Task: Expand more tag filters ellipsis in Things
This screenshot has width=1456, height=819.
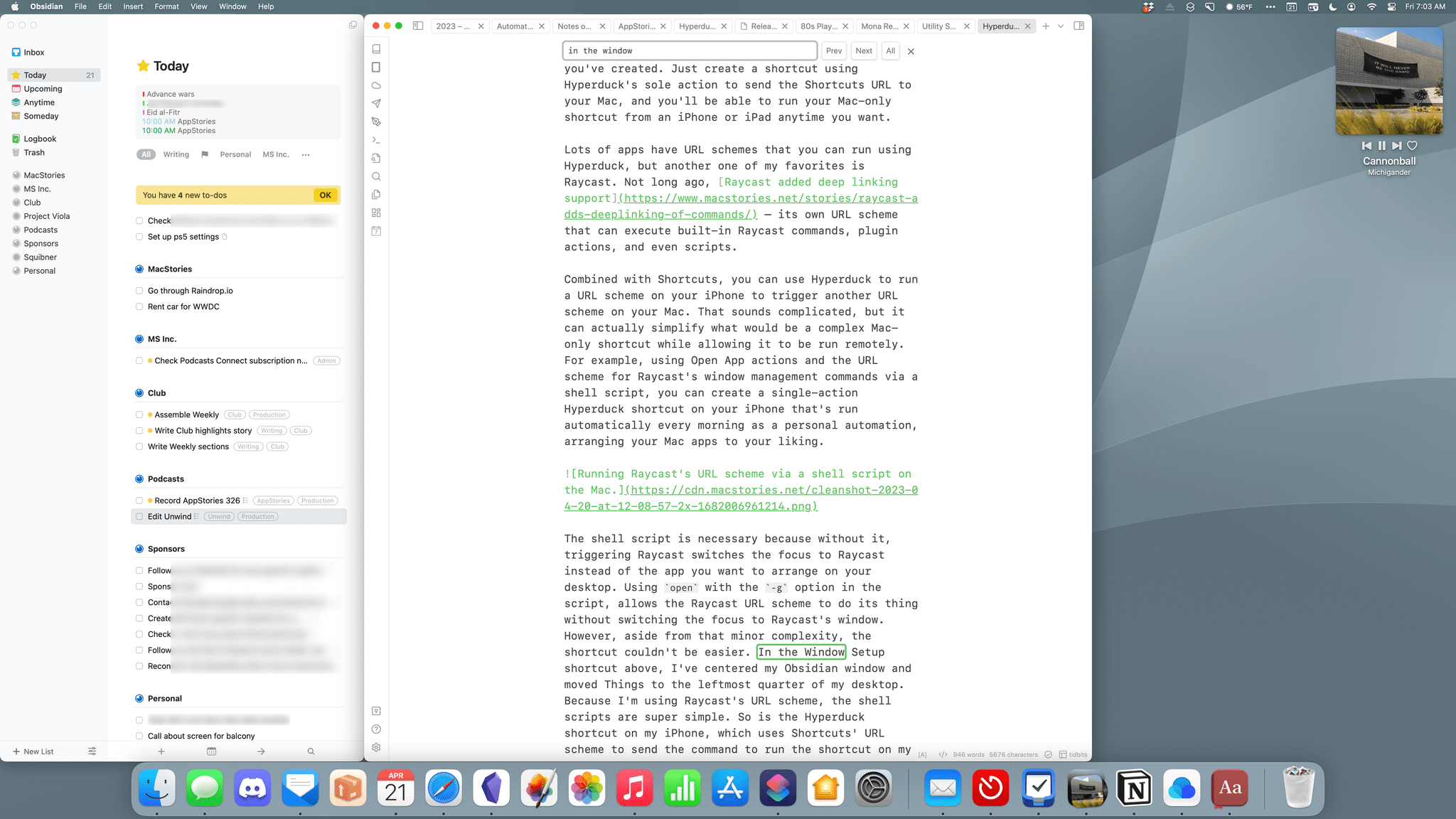Action: click(306, 154)
